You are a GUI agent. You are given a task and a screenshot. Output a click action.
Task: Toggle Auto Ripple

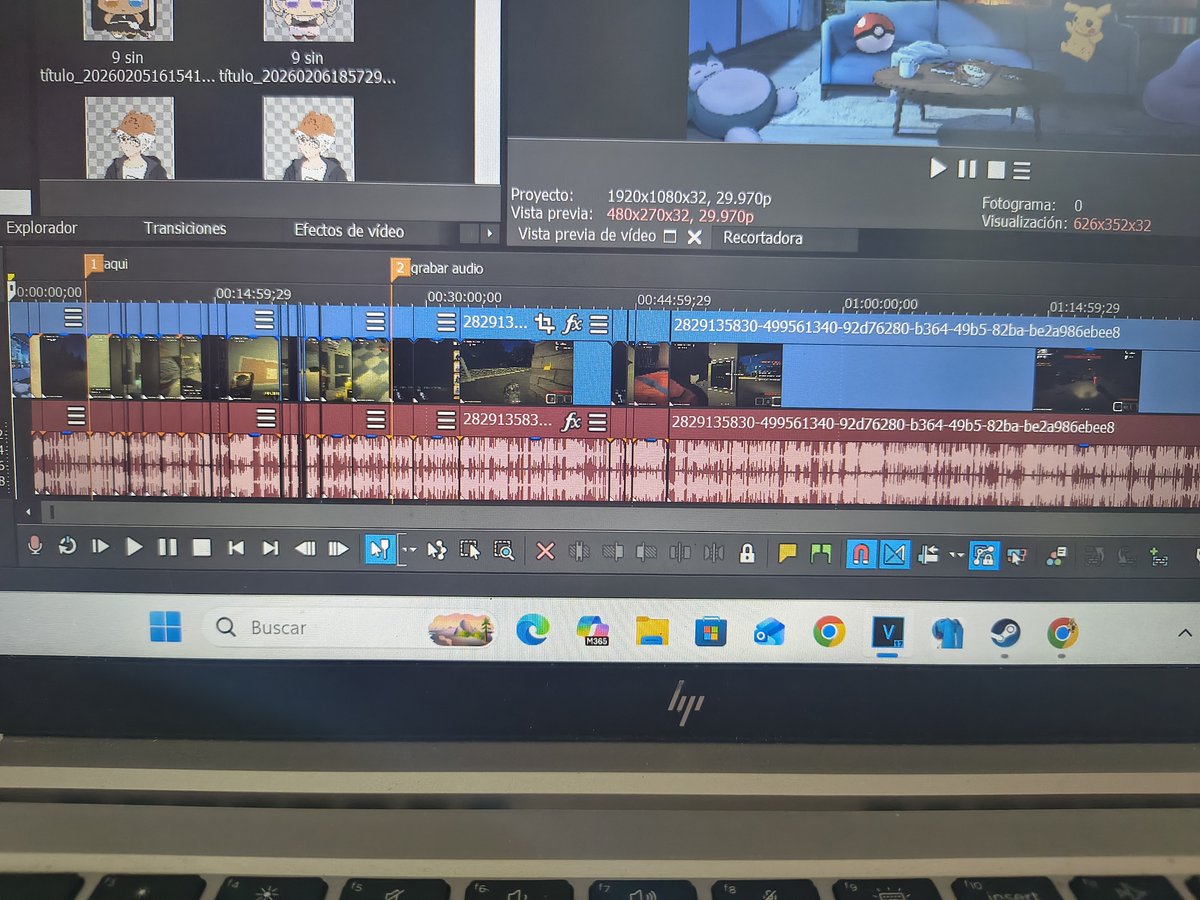pyautogui.click(x=928, y=555)
